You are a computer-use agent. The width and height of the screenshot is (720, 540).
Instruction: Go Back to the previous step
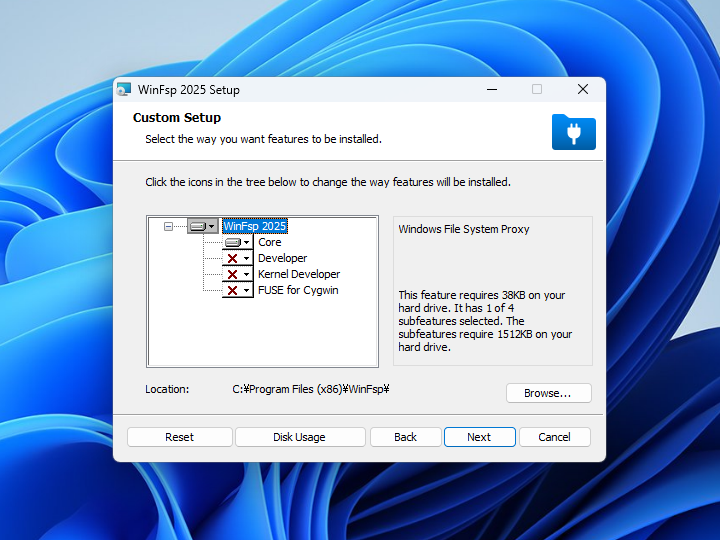405,437
